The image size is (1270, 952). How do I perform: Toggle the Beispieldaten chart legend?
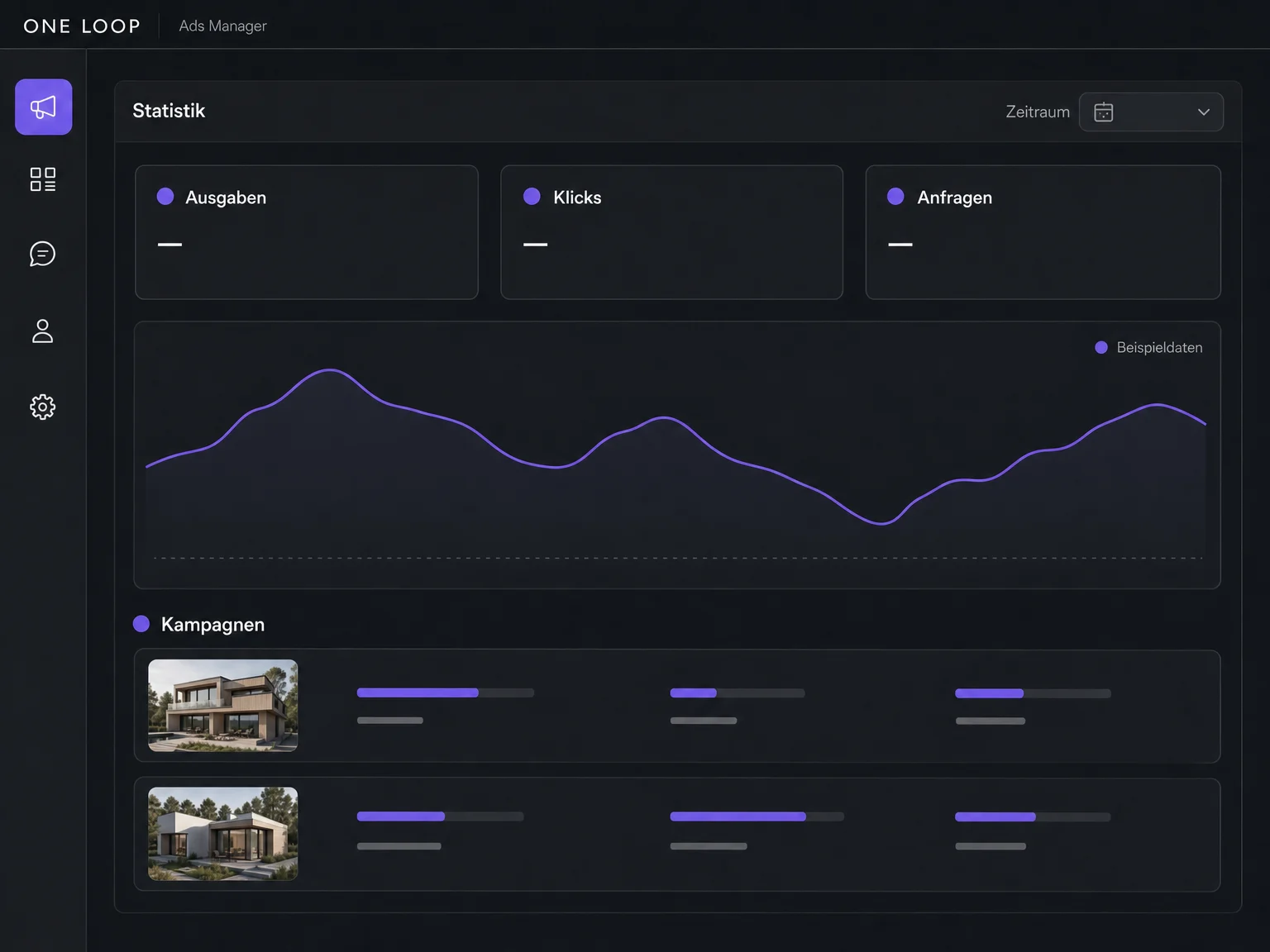[1149, 348]
